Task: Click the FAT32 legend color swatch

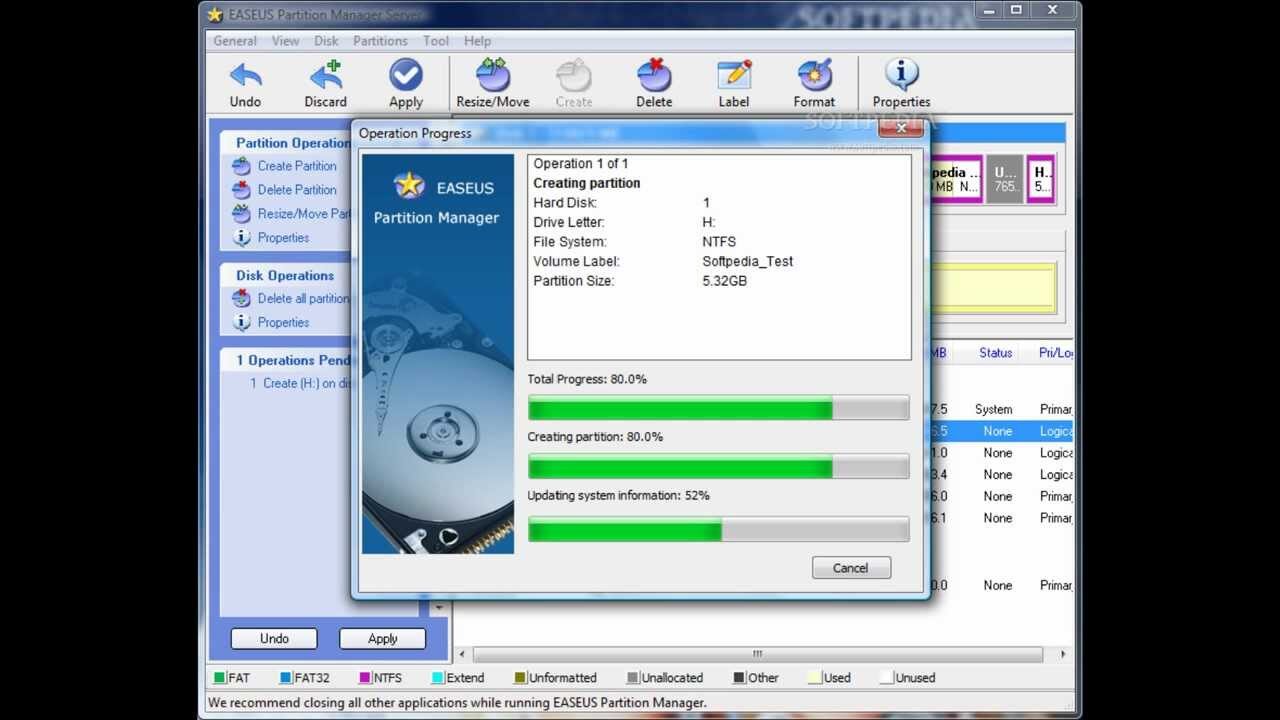Action: tap(286, 678)
